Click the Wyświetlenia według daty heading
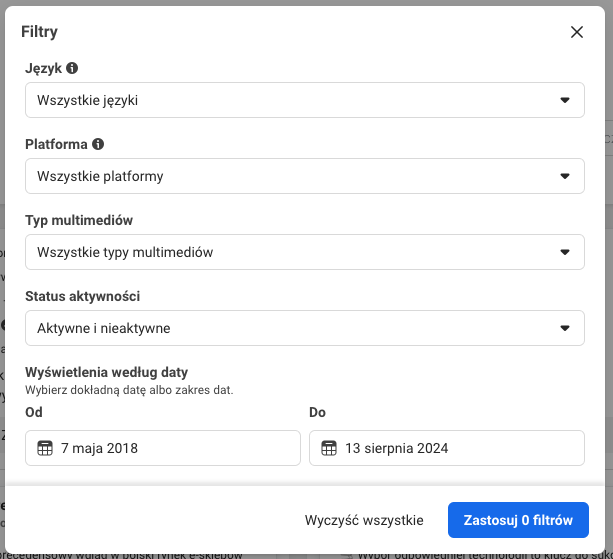 click(x=106, y=372)
